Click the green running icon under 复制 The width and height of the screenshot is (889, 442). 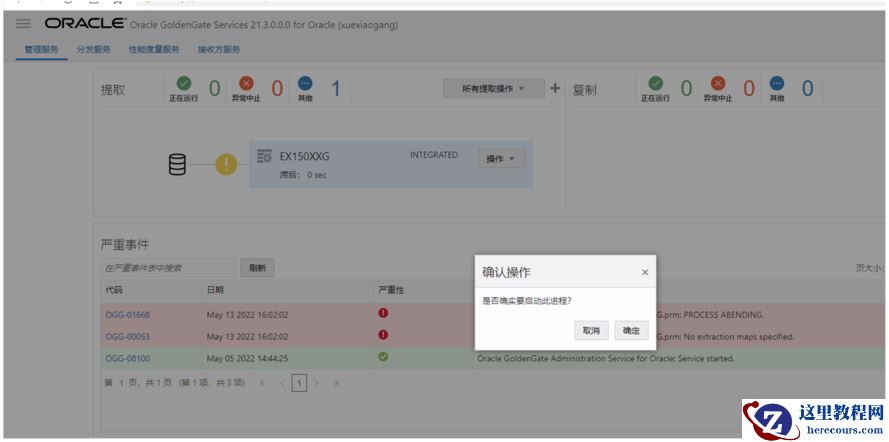[655, 84]
